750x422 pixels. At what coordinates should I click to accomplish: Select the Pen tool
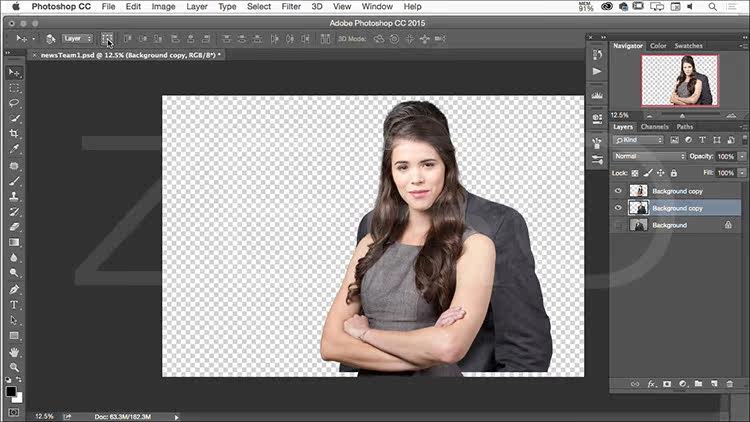[x=14, y=289]
